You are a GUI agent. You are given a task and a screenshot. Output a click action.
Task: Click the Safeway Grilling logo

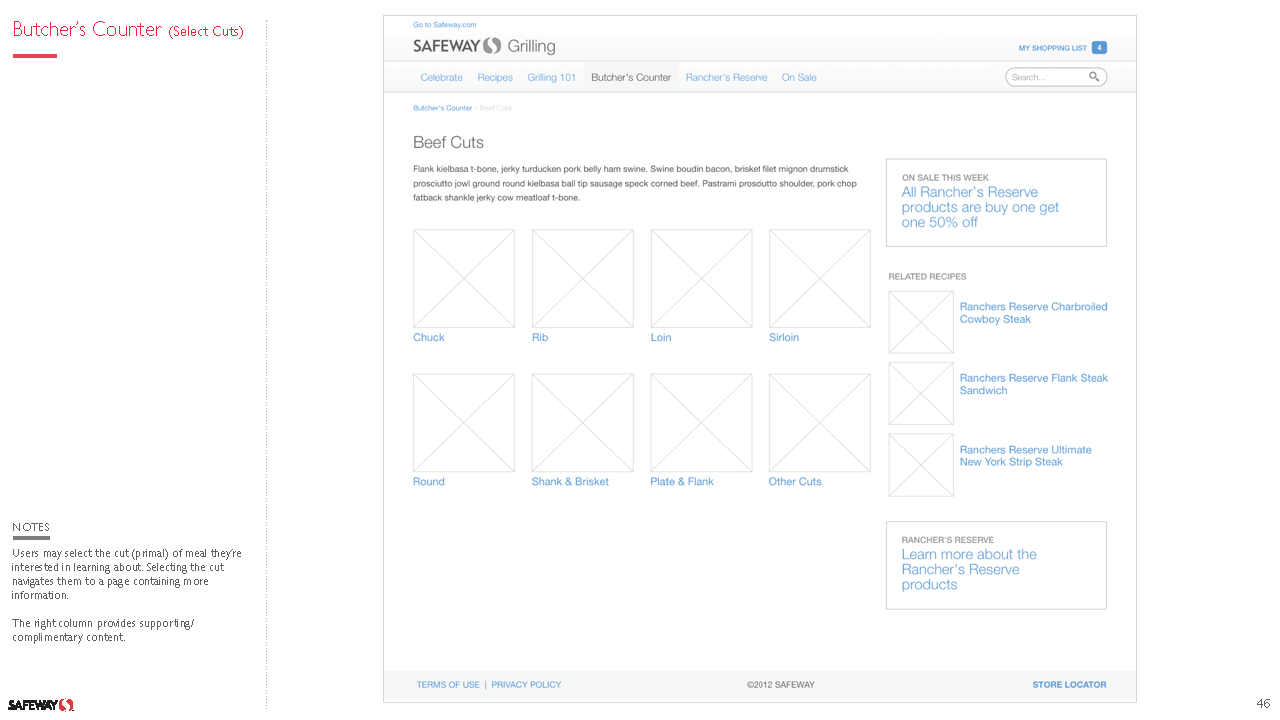click(x=484, y=46)
